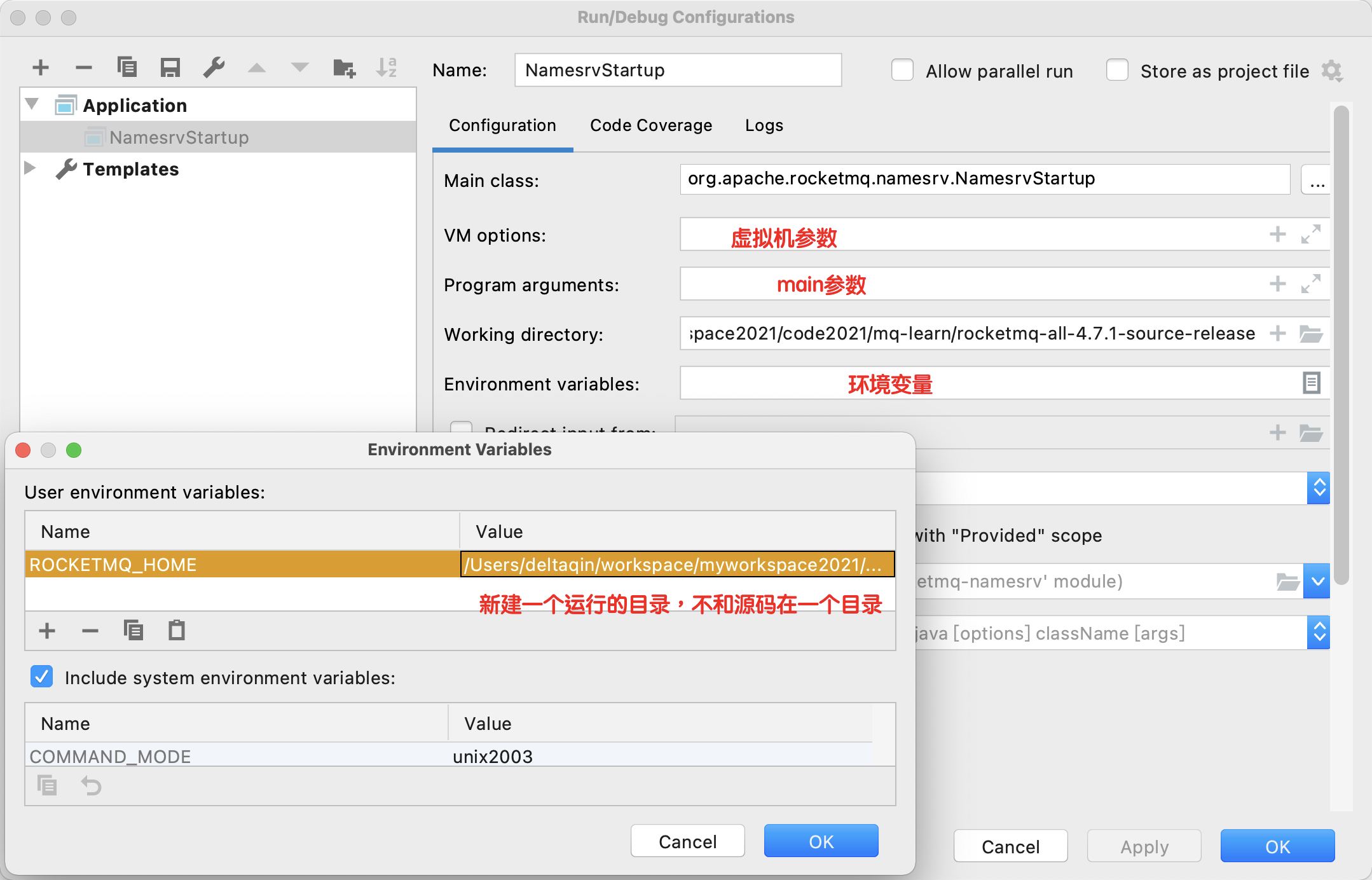Click OK in Environment Variables dialog

click(x=820, y=841)
